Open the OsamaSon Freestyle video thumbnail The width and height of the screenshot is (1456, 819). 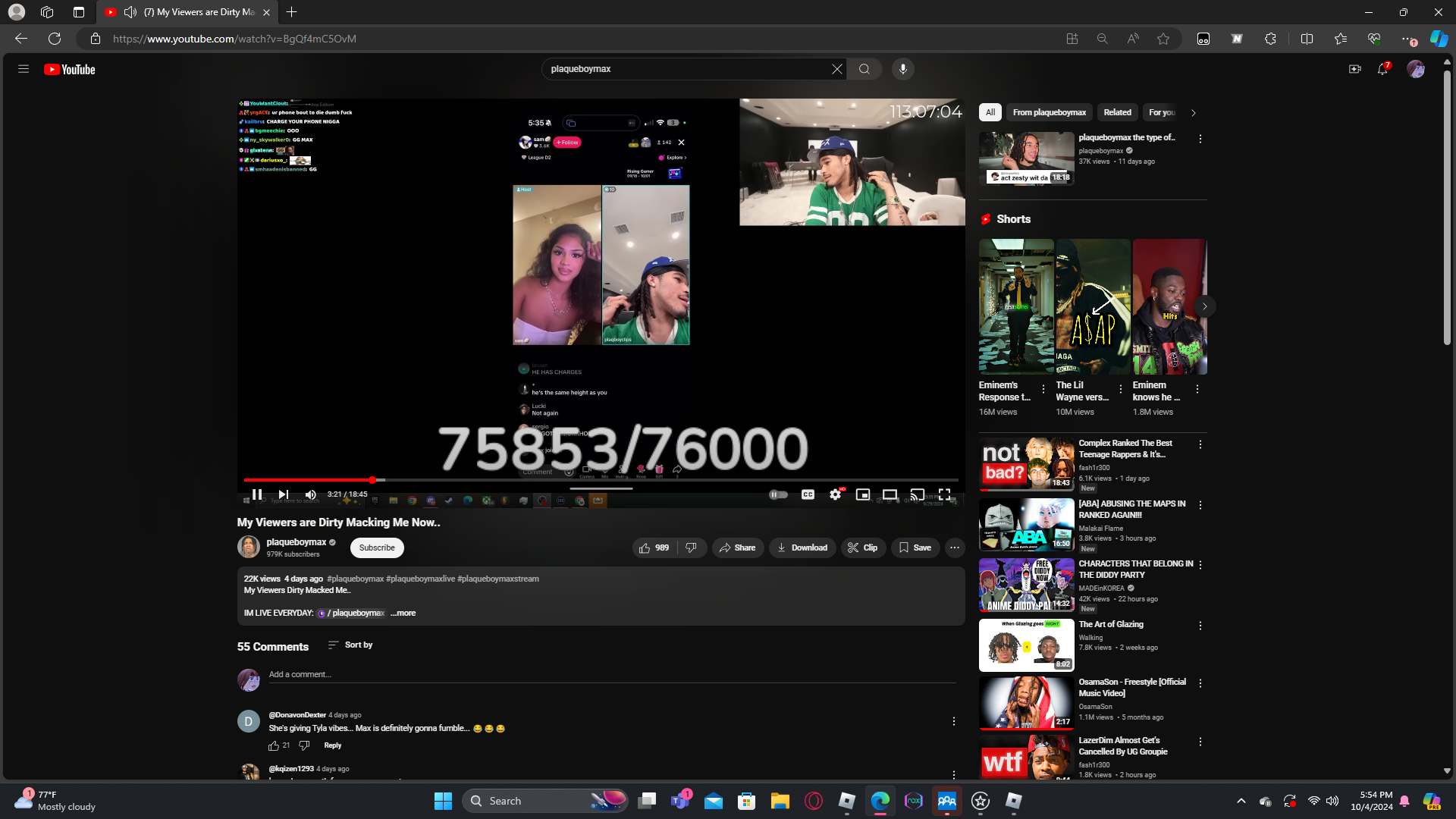point(1026,703)
